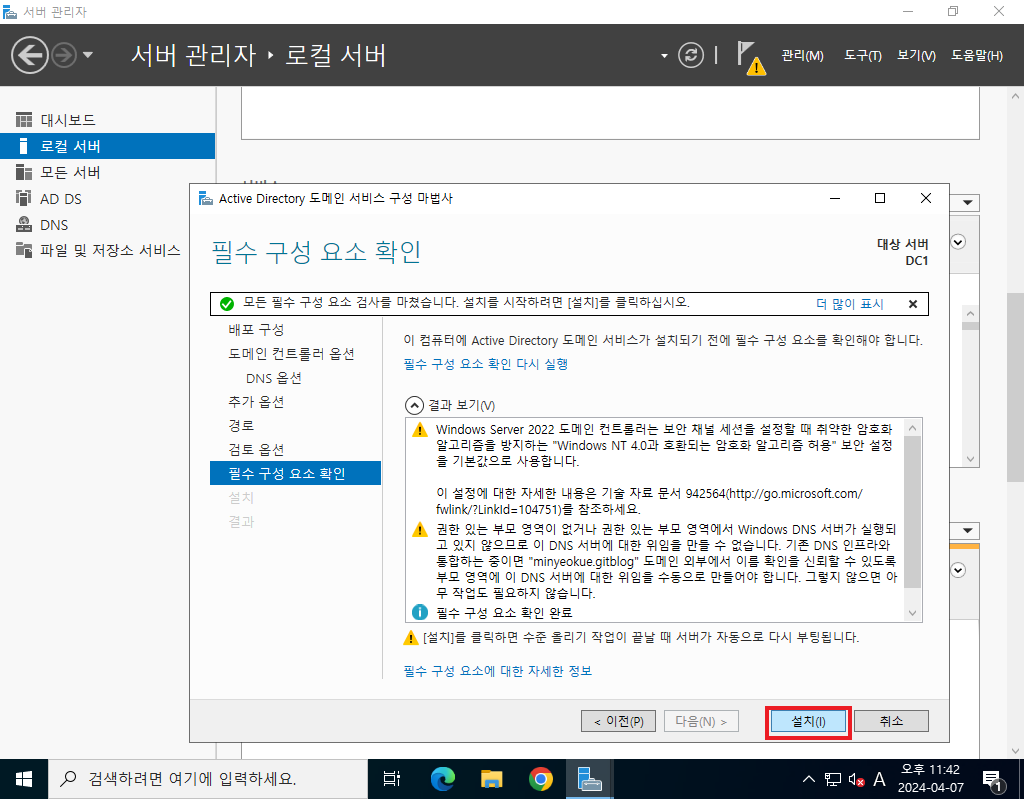Select 로컬 서버 in the sidebar
This screenshot has height=799, width=1024.
(108, 146)
